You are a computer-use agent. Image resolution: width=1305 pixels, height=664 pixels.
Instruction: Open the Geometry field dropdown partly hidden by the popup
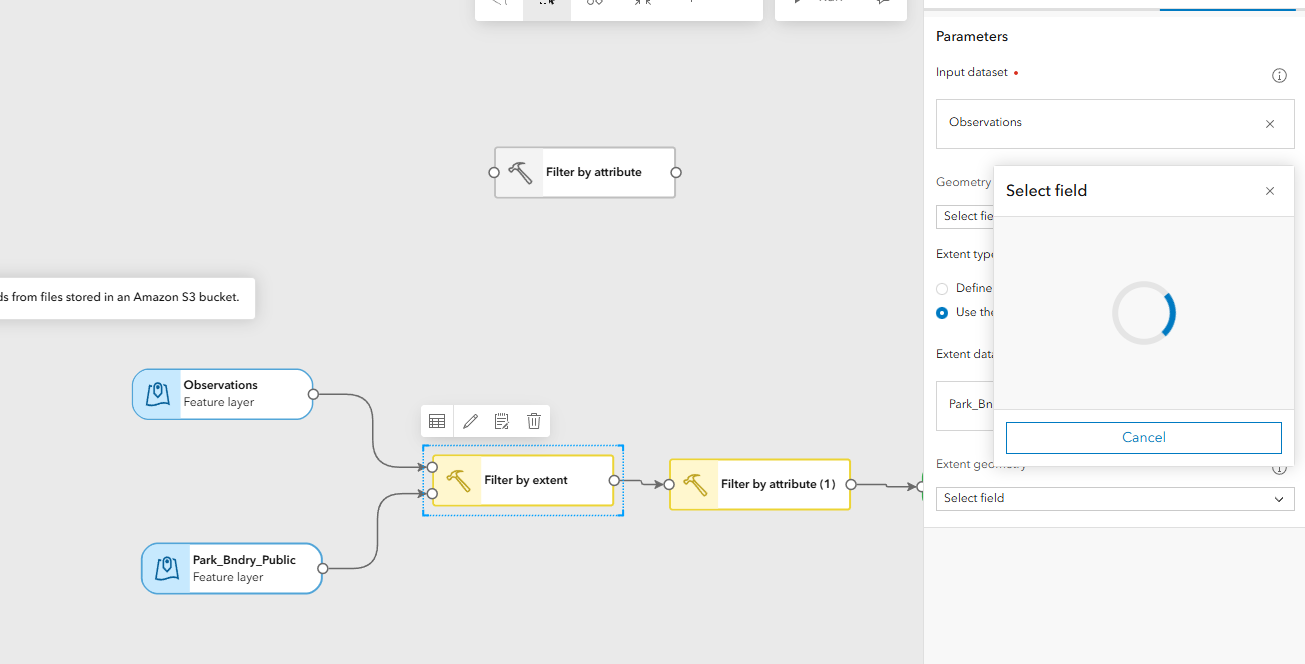pos(965,216)
